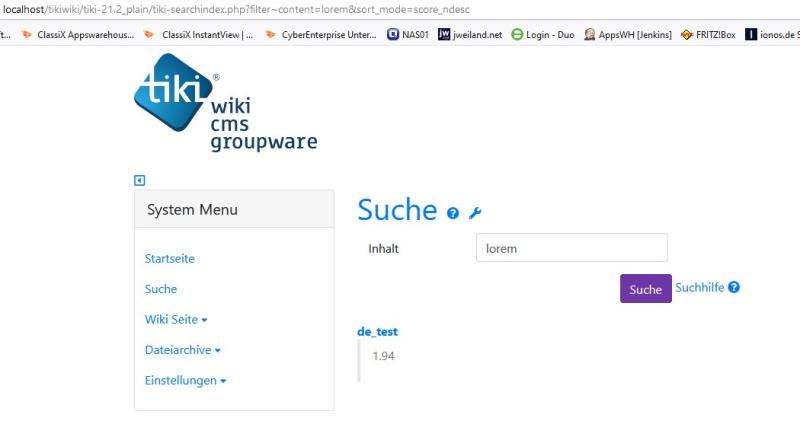Click the purple Suche button
Image resolution: width=800 pixels, height=421 pixels.
[646, 289]
